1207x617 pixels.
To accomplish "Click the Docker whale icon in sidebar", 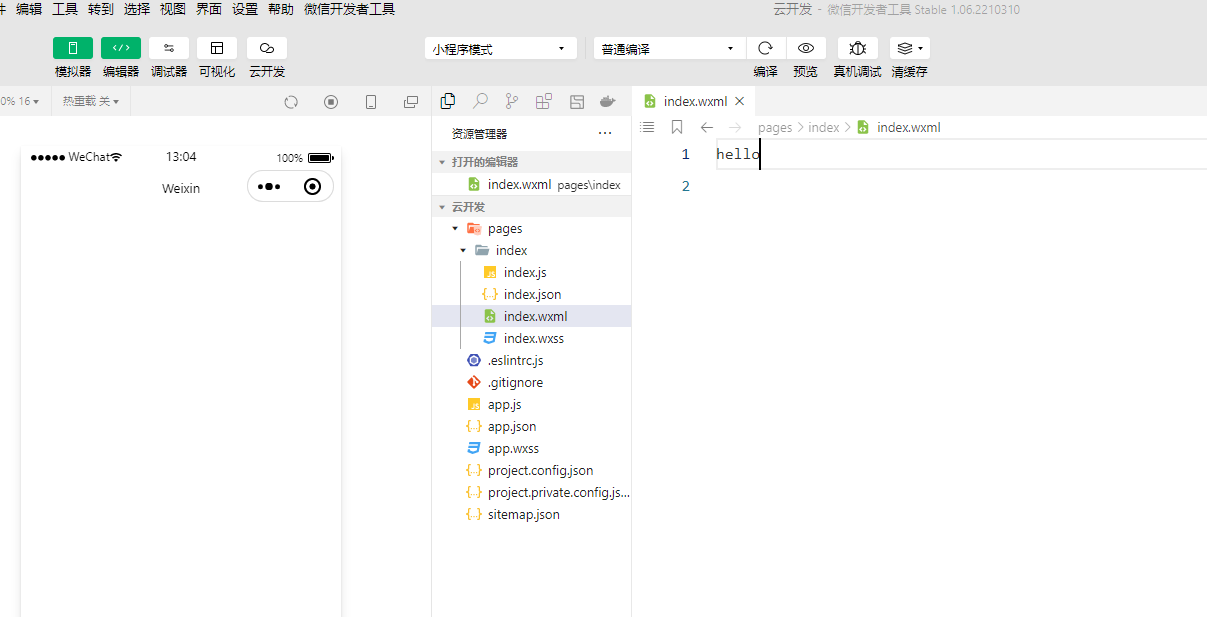I will point(607,101).
